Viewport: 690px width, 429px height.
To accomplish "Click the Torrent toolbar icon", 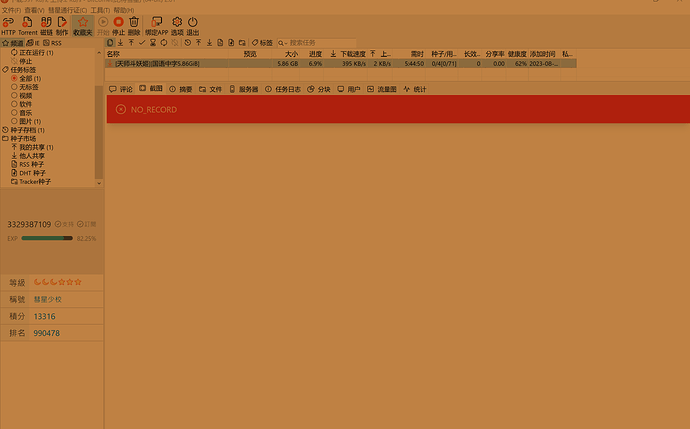I will pos(28,24).
